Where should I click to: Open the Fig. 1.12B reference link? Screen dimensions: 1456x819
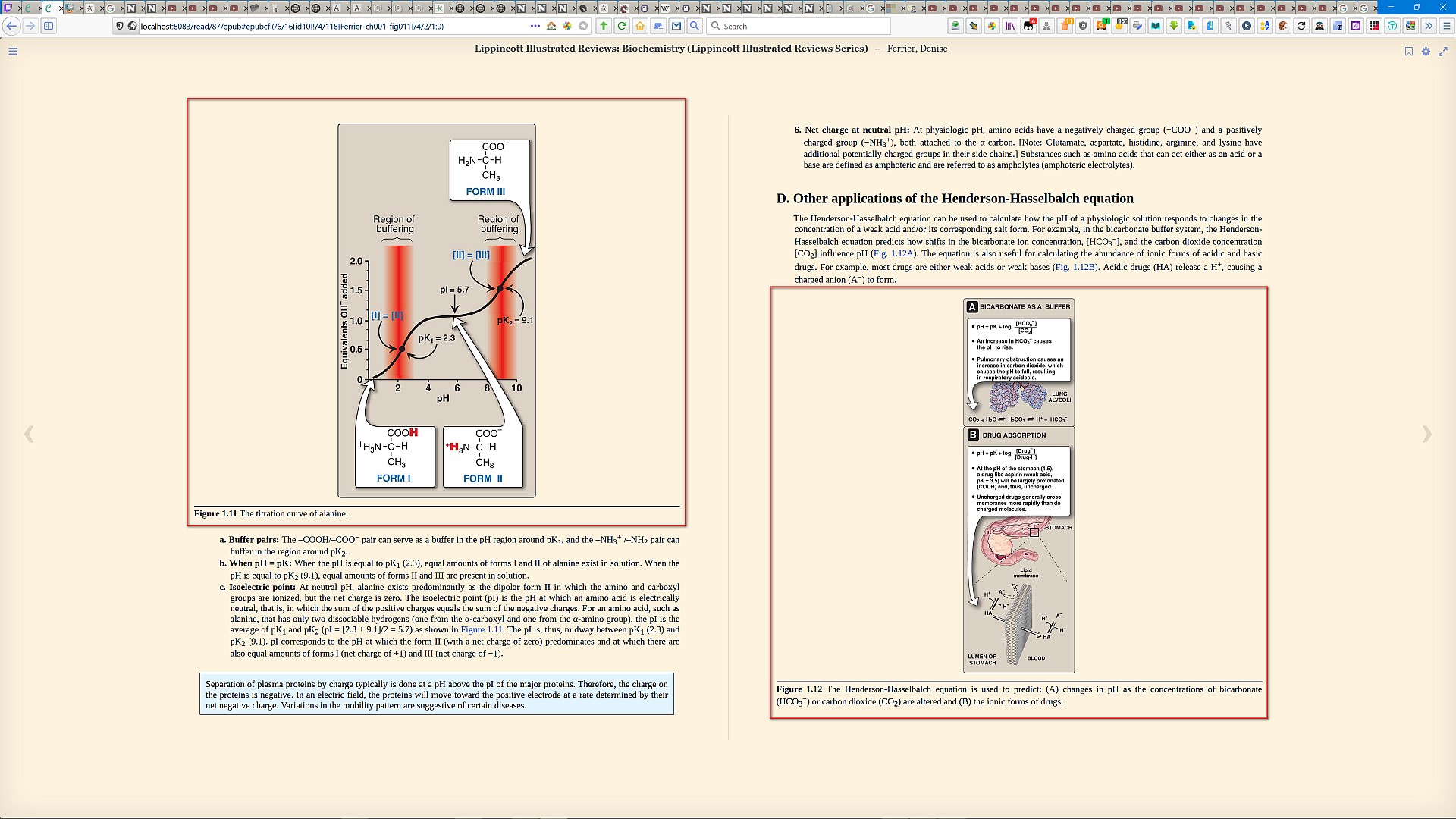[1075, 267]
